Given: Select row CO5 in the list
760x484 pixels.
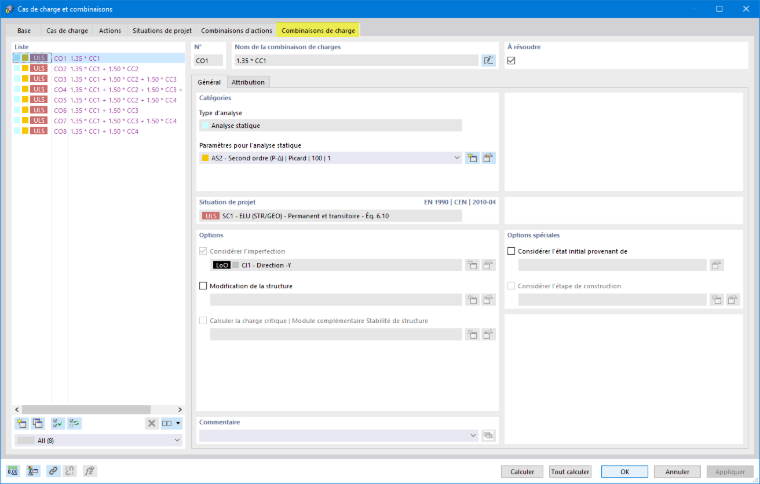Looking at the screenshot, I should pyautogui.click(x=98, y=100).
